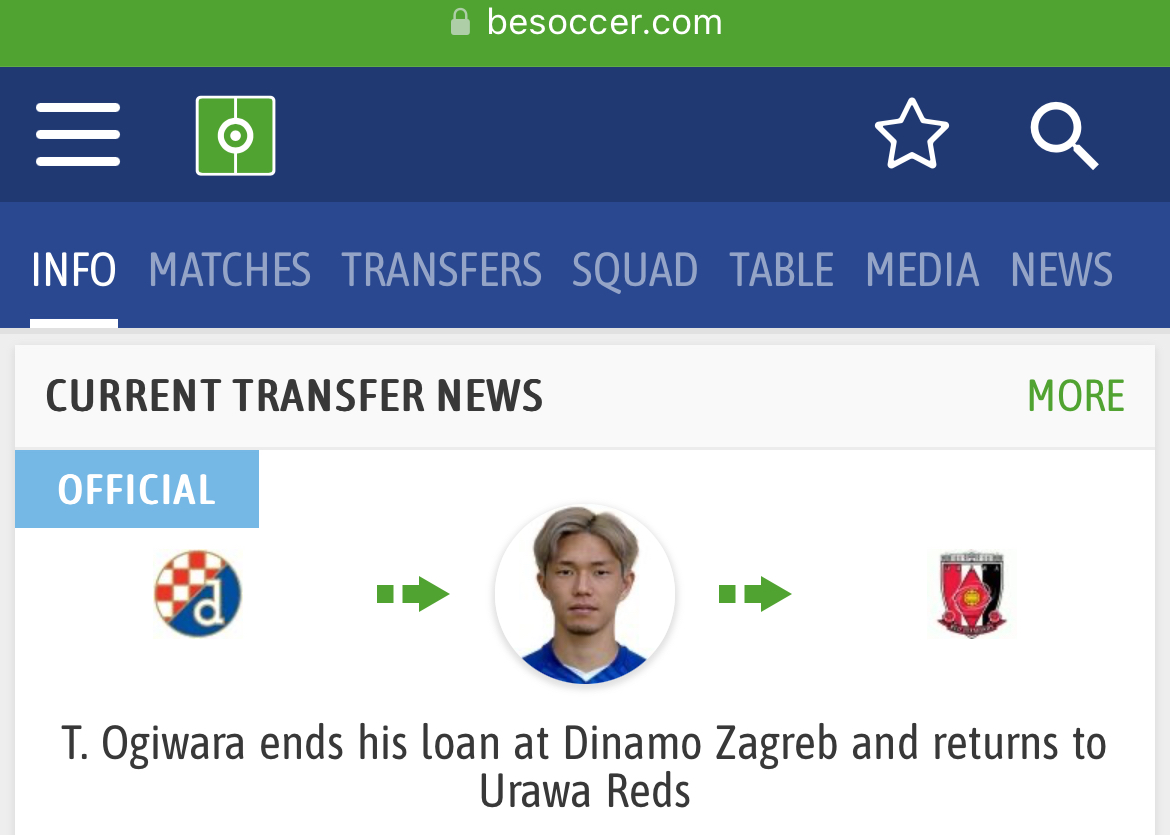Click the Dinamo Zagreb club crest

click(x=198, y=593)
